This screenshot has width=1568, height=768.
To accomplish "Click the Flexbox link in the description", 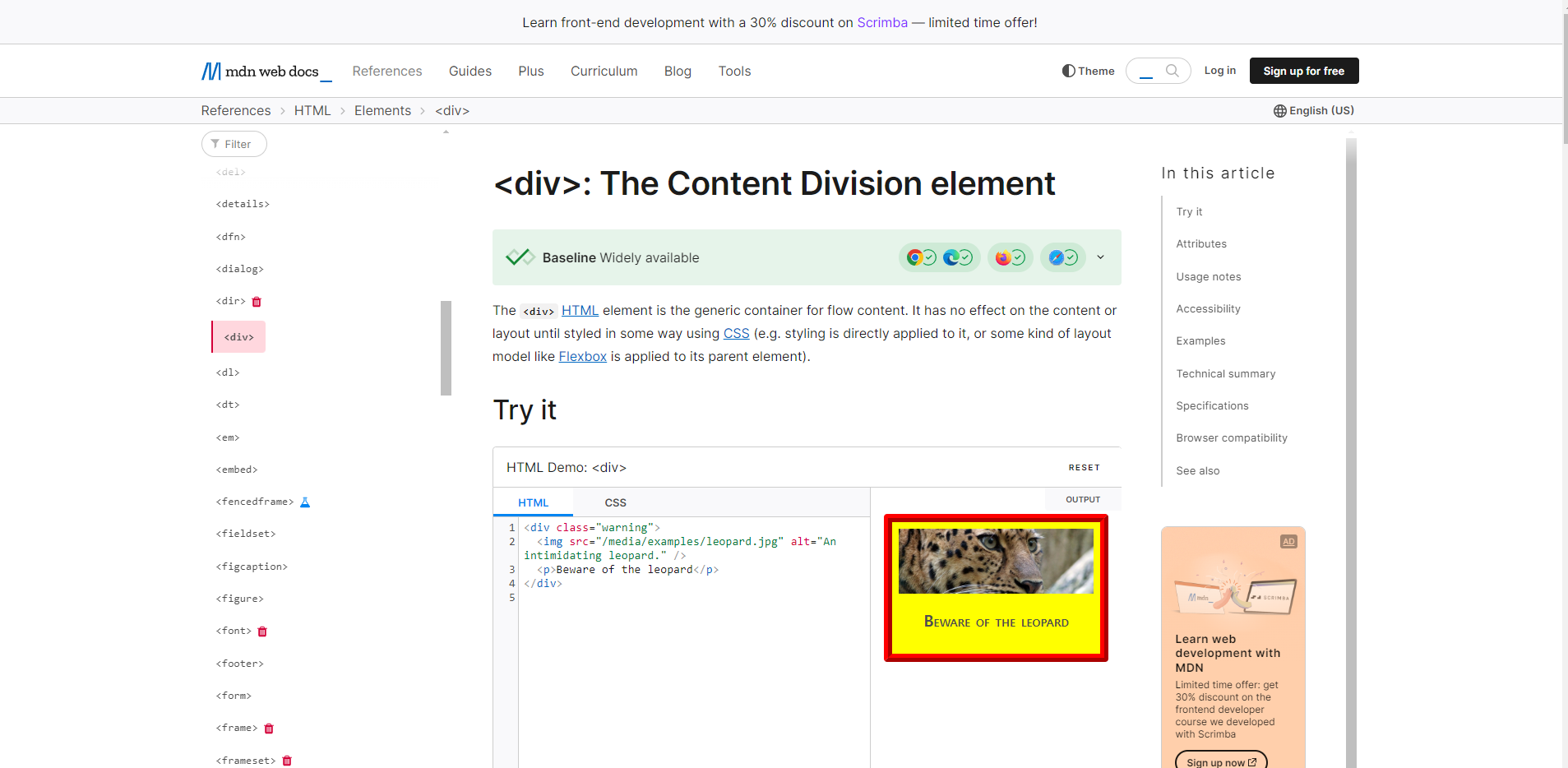I will pos(582,357).
